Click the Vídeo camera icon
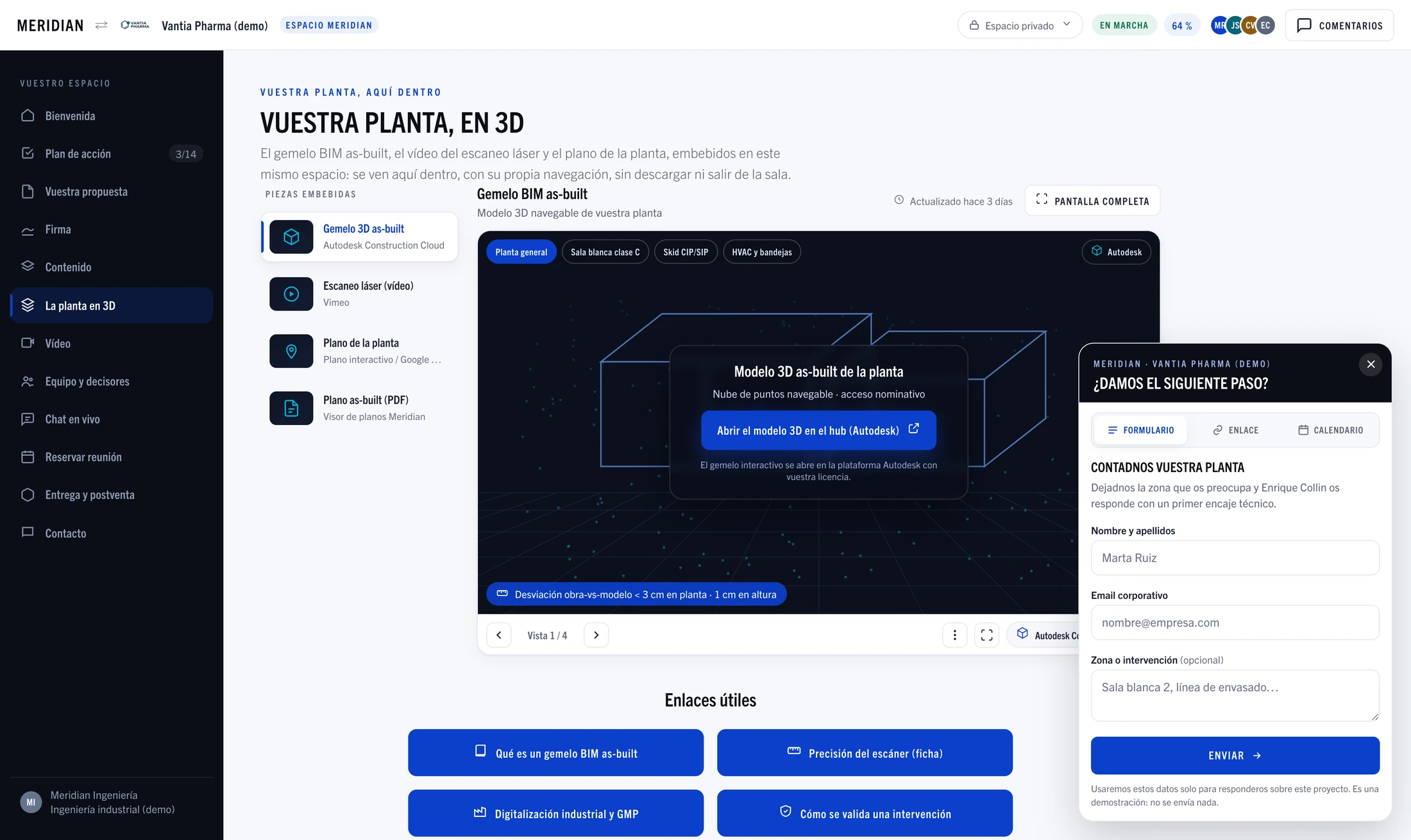Viewport: 1411px width, 840px height. [28, 343]
